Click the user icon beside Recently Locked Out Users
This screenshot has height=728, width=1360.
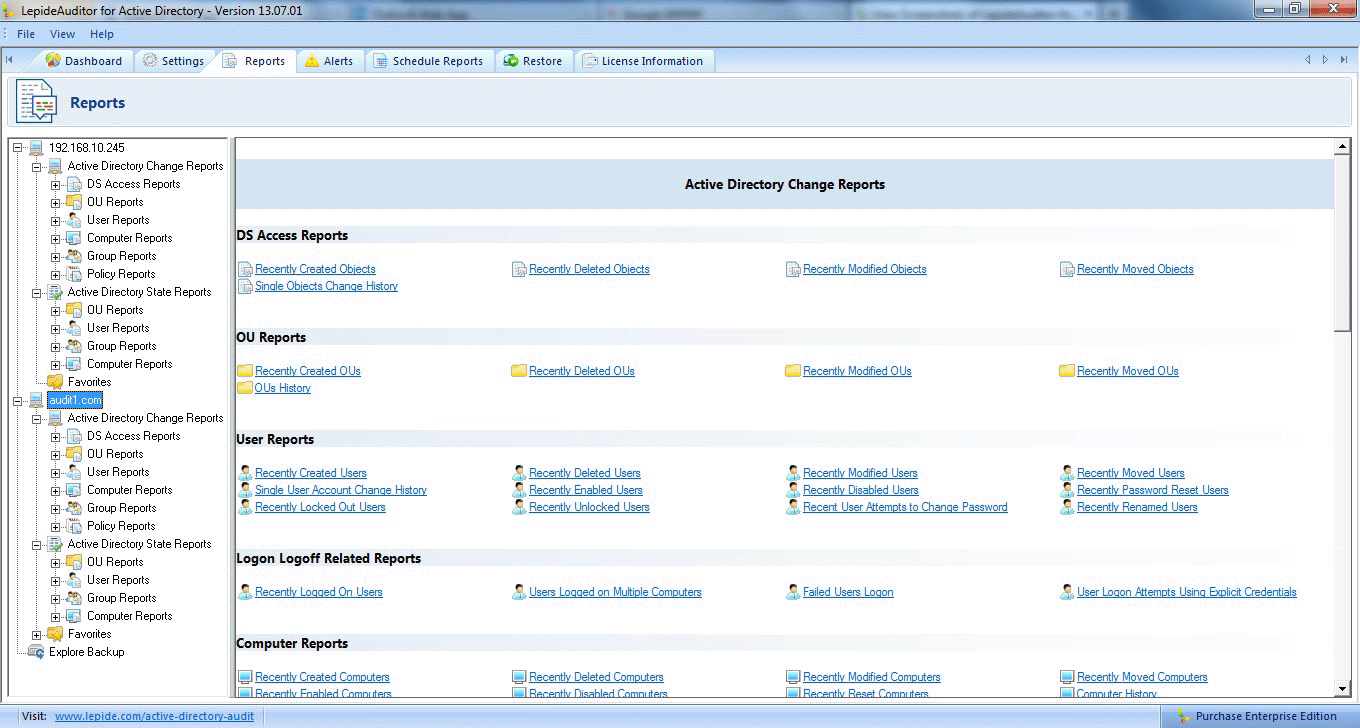[245, 507]
